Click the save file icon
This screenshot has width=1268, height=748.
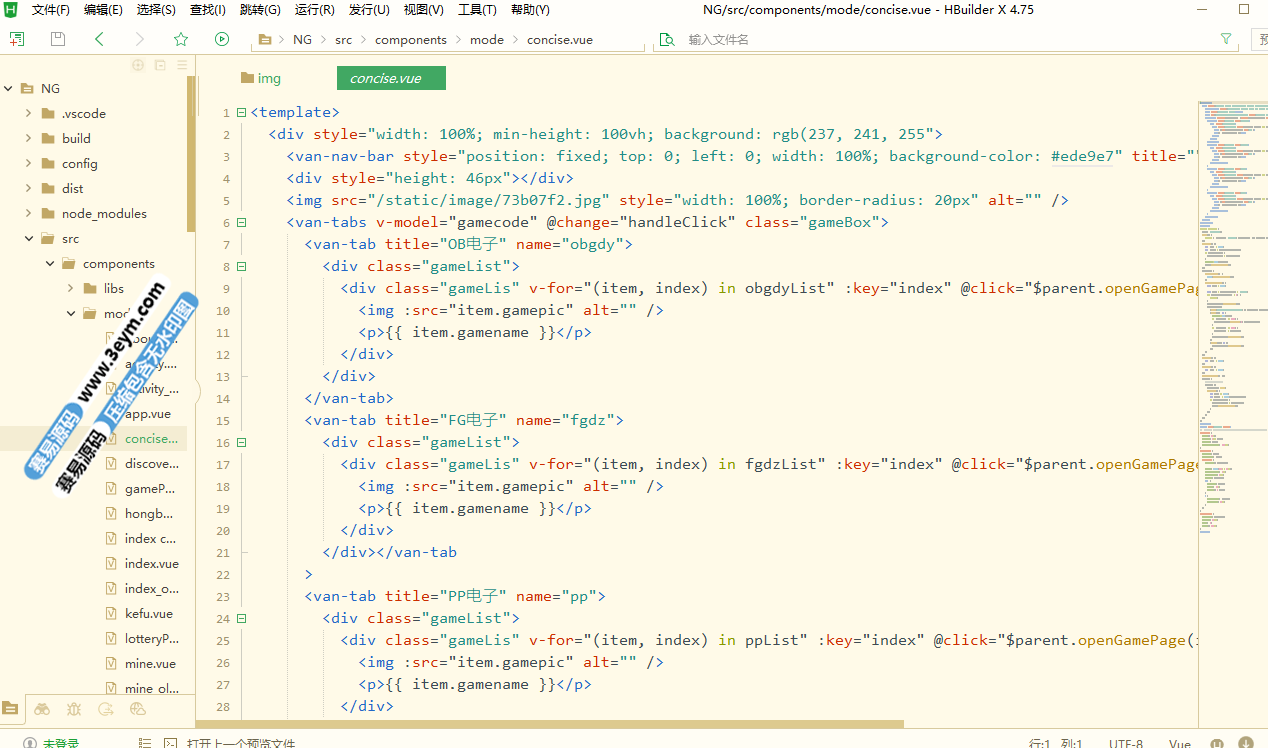[x=58, y=39]
